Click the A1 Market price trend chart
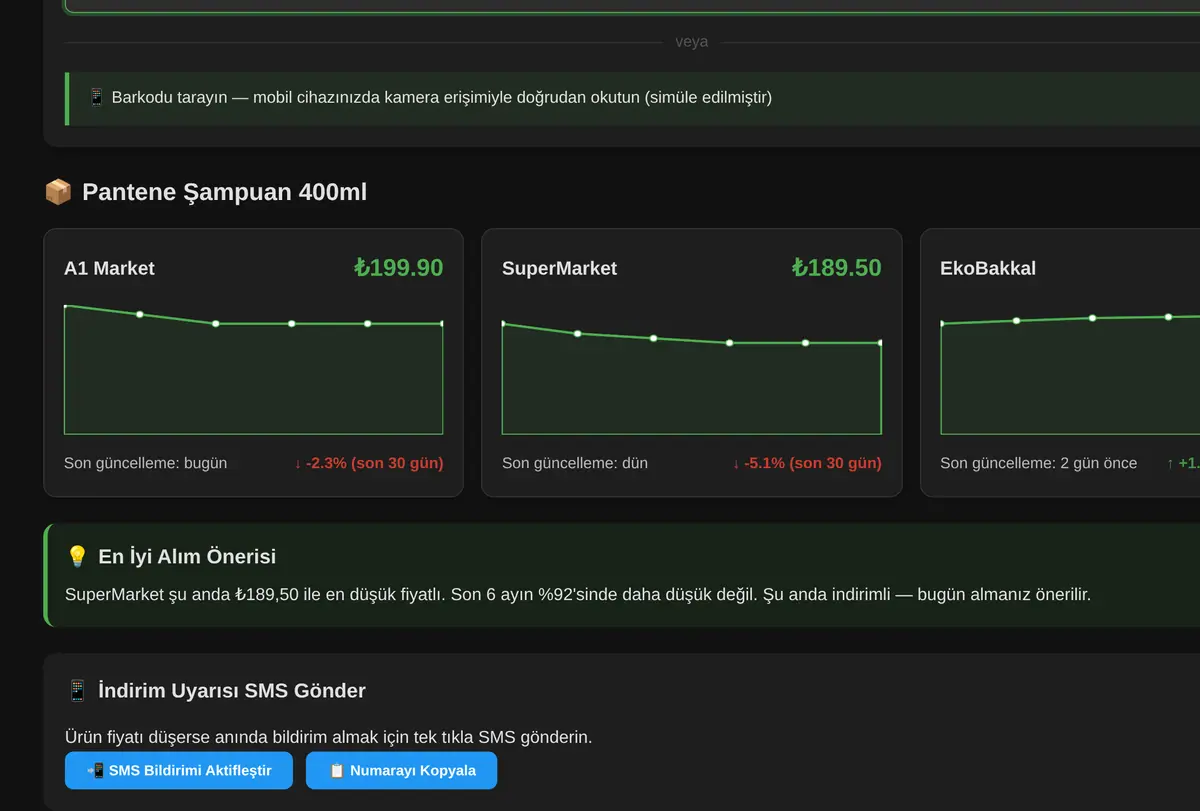1200x811 pixels. [253, 369]
